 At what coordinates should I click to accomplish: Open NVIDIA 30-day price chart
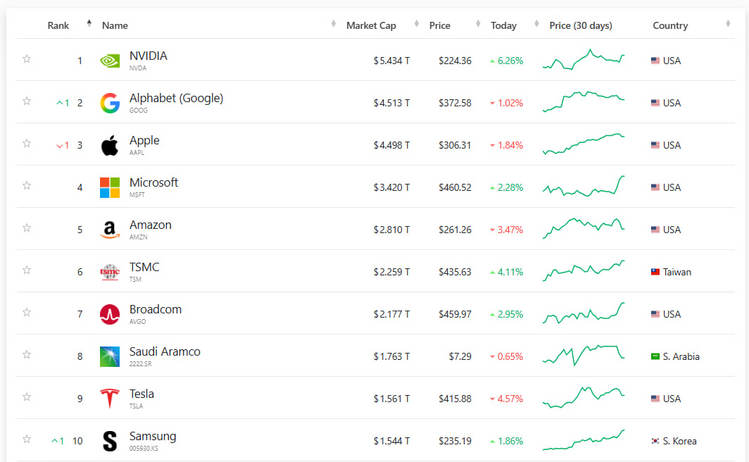583,60
